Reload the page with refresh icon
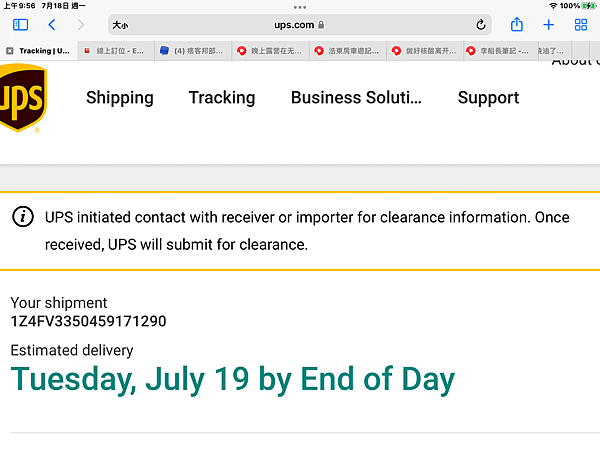This screenshot has width=600, height=450. tap(481, 24)
